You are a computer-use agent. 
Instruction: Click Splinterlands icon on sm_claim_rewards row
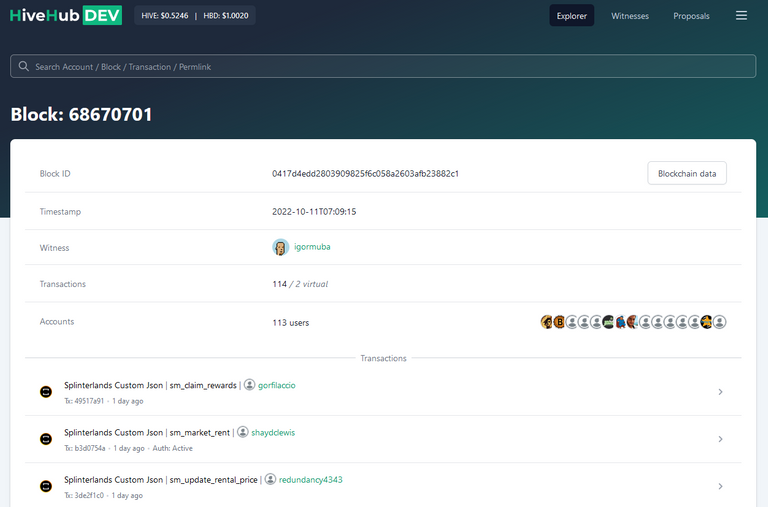click(46, 392)
